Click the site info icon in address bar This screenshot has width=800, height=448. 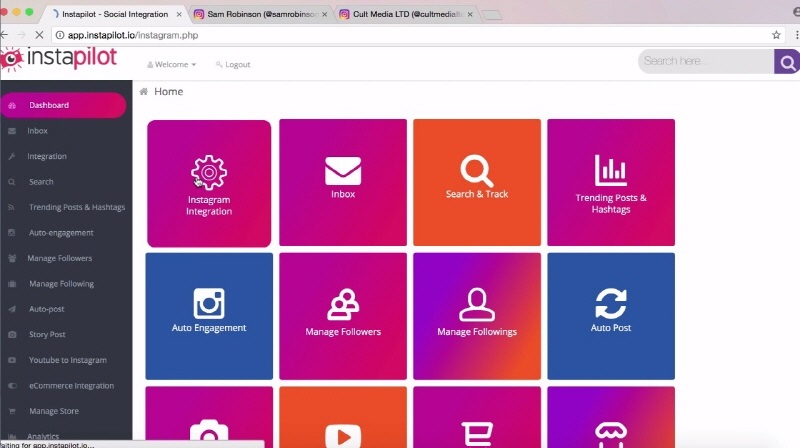tap(60, 35)
